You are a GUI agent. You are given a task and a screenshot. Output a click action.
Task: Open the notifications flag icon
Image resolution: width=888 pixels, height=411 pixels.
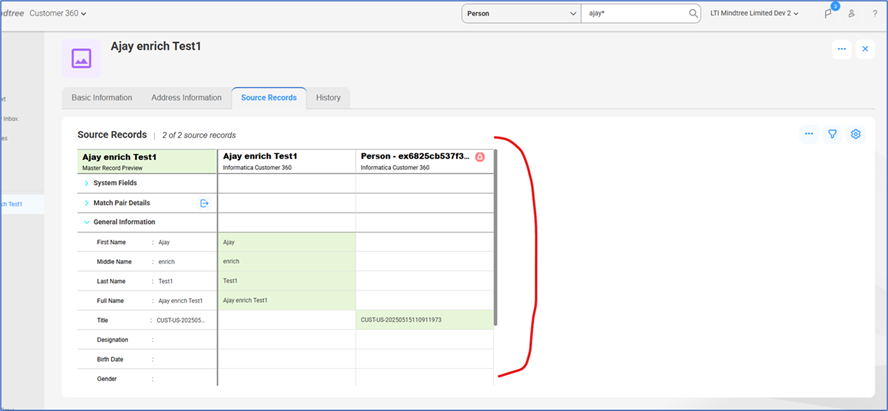coord(827,14)
